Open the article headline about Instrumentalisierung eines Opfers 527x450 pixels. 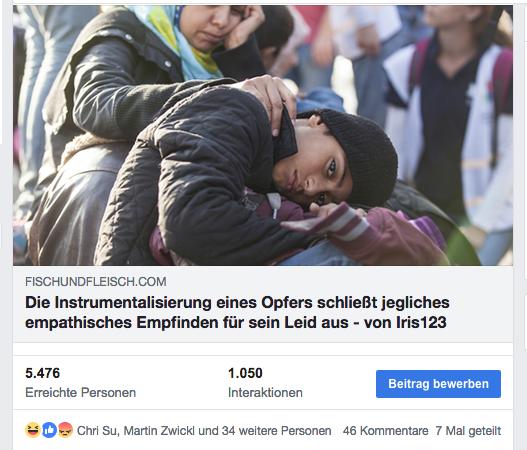pos(237,312)
